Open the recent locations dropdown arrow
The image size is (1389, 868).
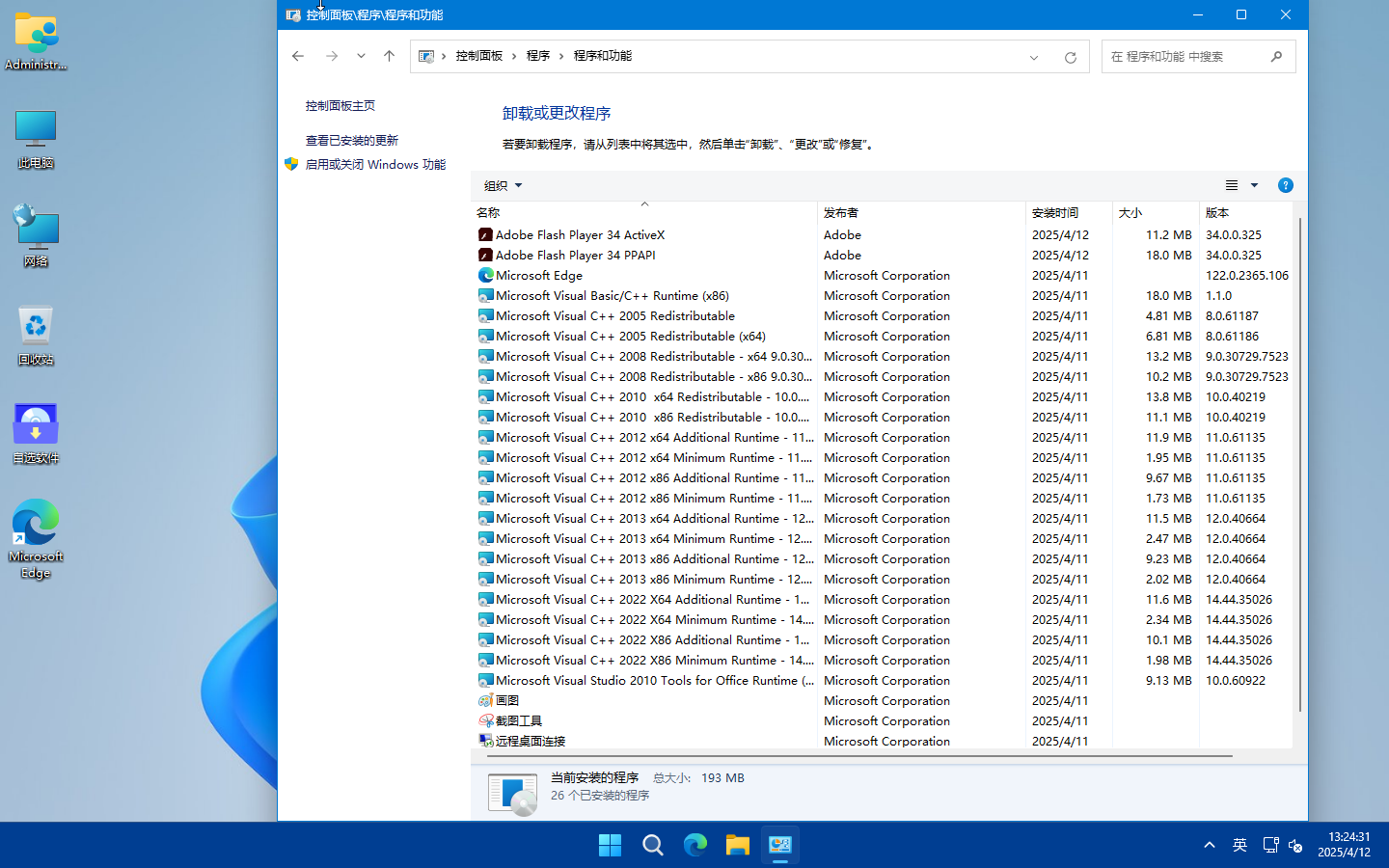coord(361,56)
